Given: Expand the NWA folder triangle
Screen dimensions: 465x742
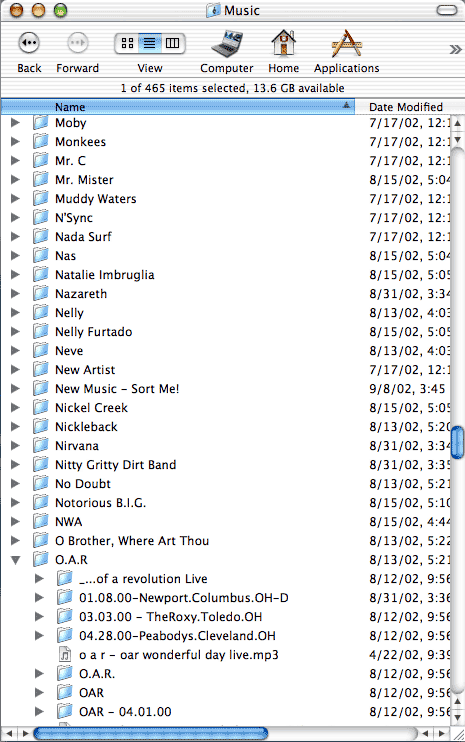Looking at the screenshot, I should pos(15,521).
